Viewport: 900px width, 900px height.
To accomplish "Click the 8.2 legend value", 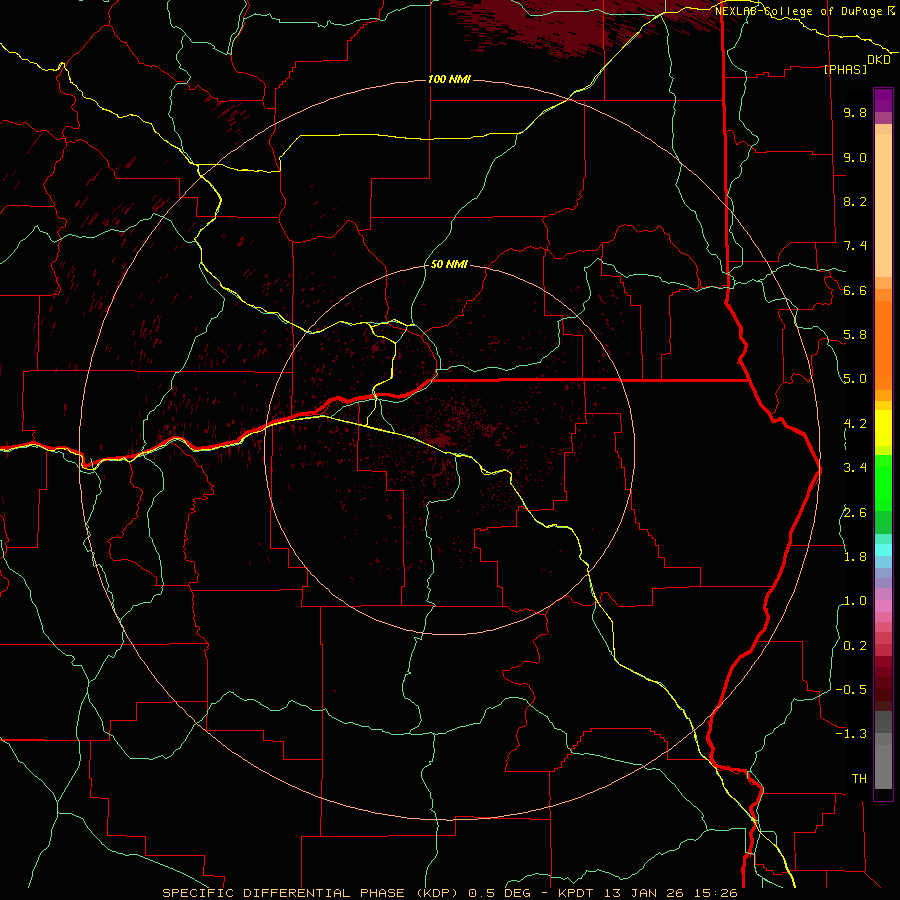I will point(855,201).
